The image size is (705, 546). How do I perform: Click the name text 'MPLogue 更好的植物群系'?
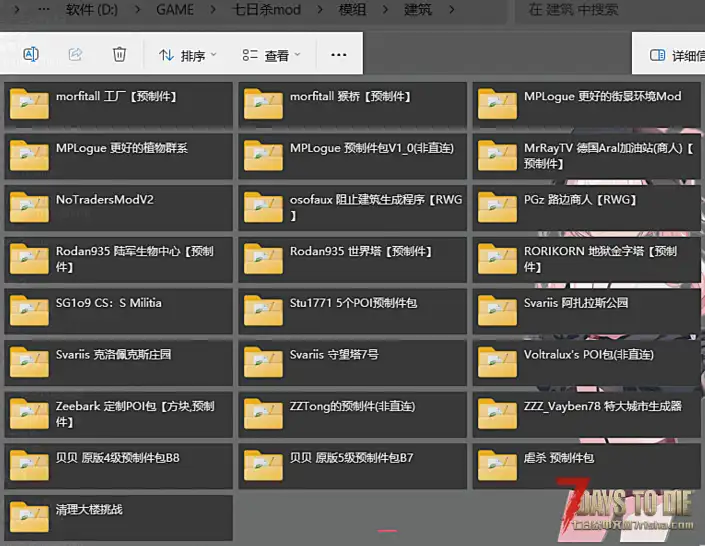122,148
